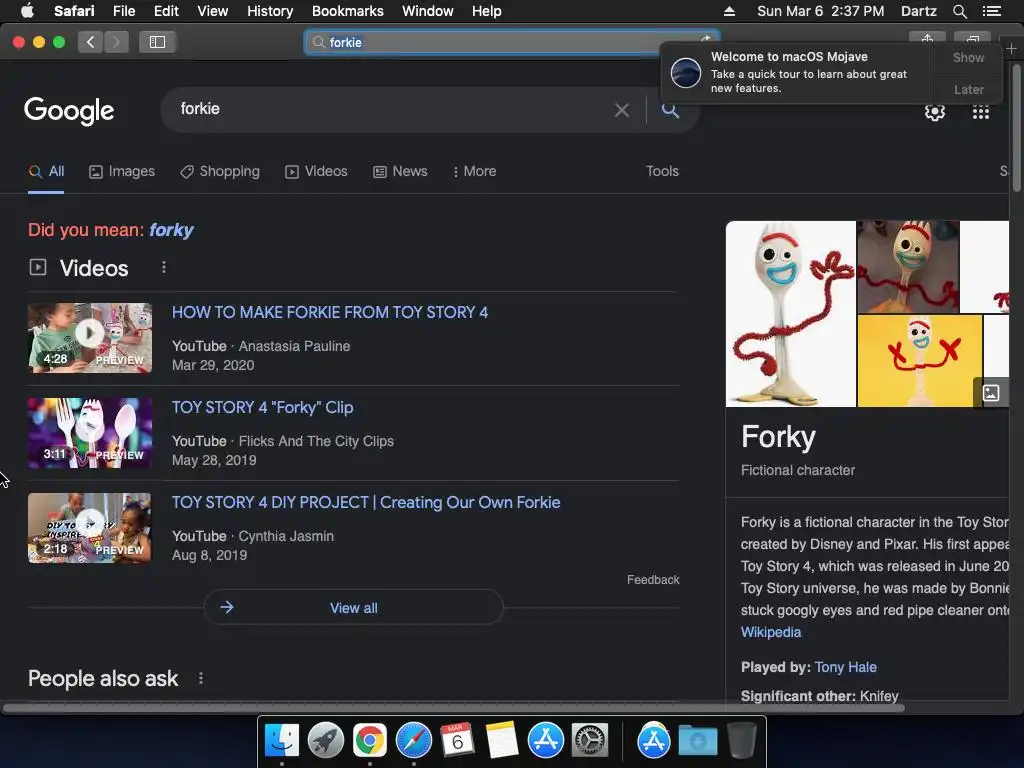1024x768 pixels.
Task: Open the Wikipedia link for Forky
Action: 771,632
